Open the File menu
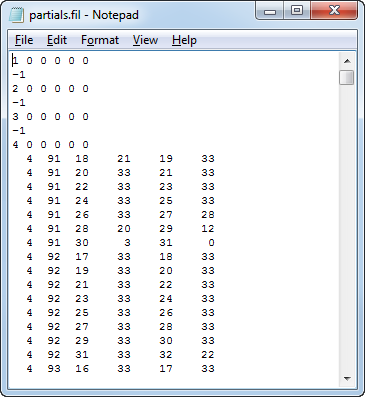365x397 pixels. click(x=24, y=40)
